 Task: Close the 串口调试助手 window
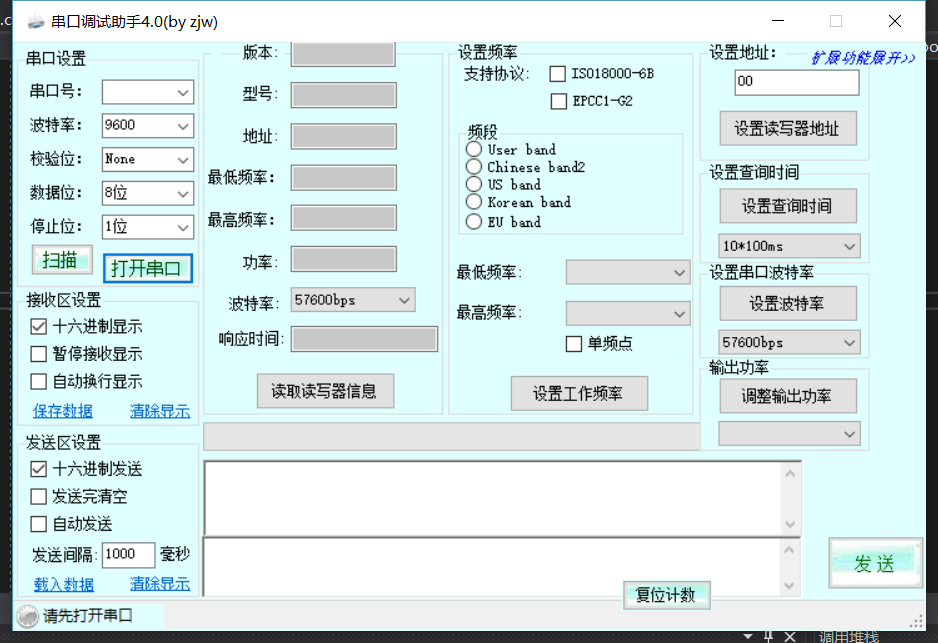895,21
